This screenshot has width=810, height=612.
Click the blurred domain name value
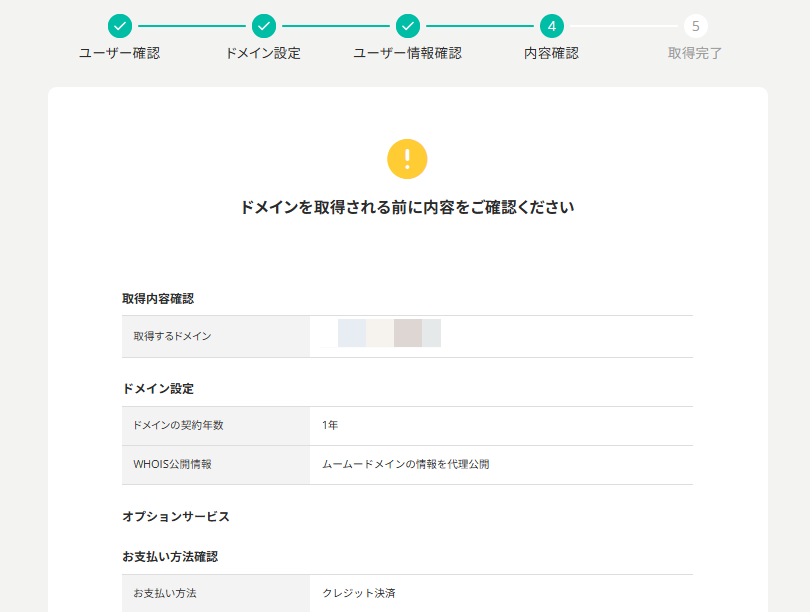[389, 334]
